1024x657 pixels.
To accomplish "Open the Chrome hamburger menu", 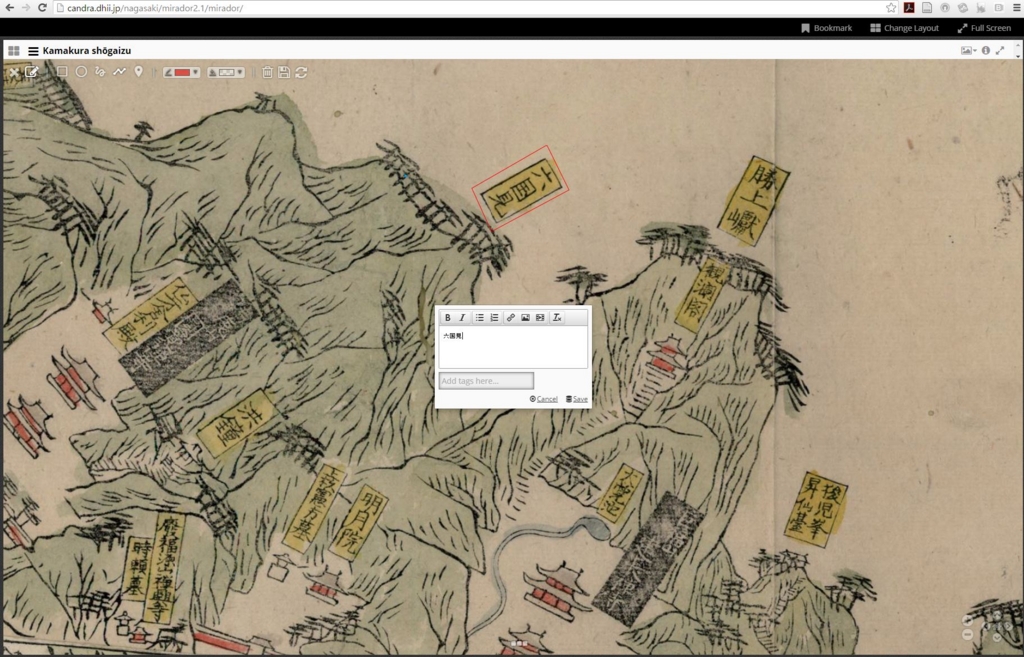I will [1017, 8].
